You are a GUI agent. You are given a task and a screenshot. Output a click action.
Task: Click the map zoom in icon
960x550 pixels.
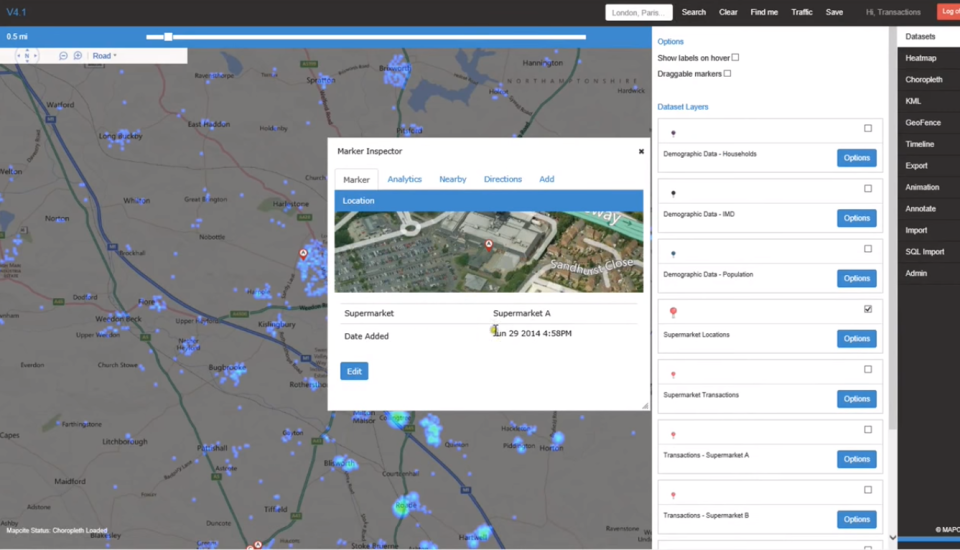click(x=78, y=56)
